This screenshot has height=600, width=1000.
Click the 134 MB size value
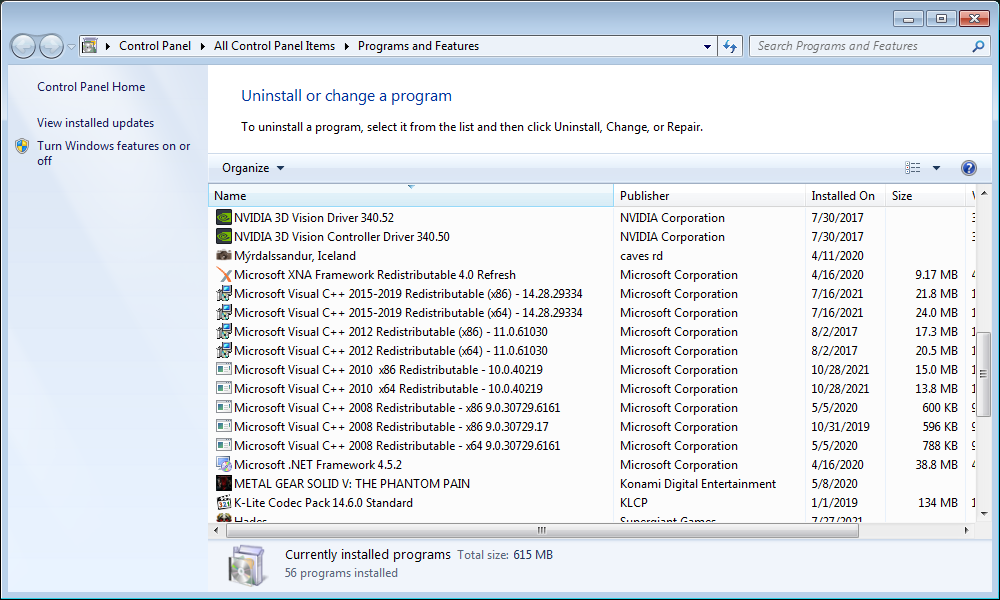click(x=938, y=503)
